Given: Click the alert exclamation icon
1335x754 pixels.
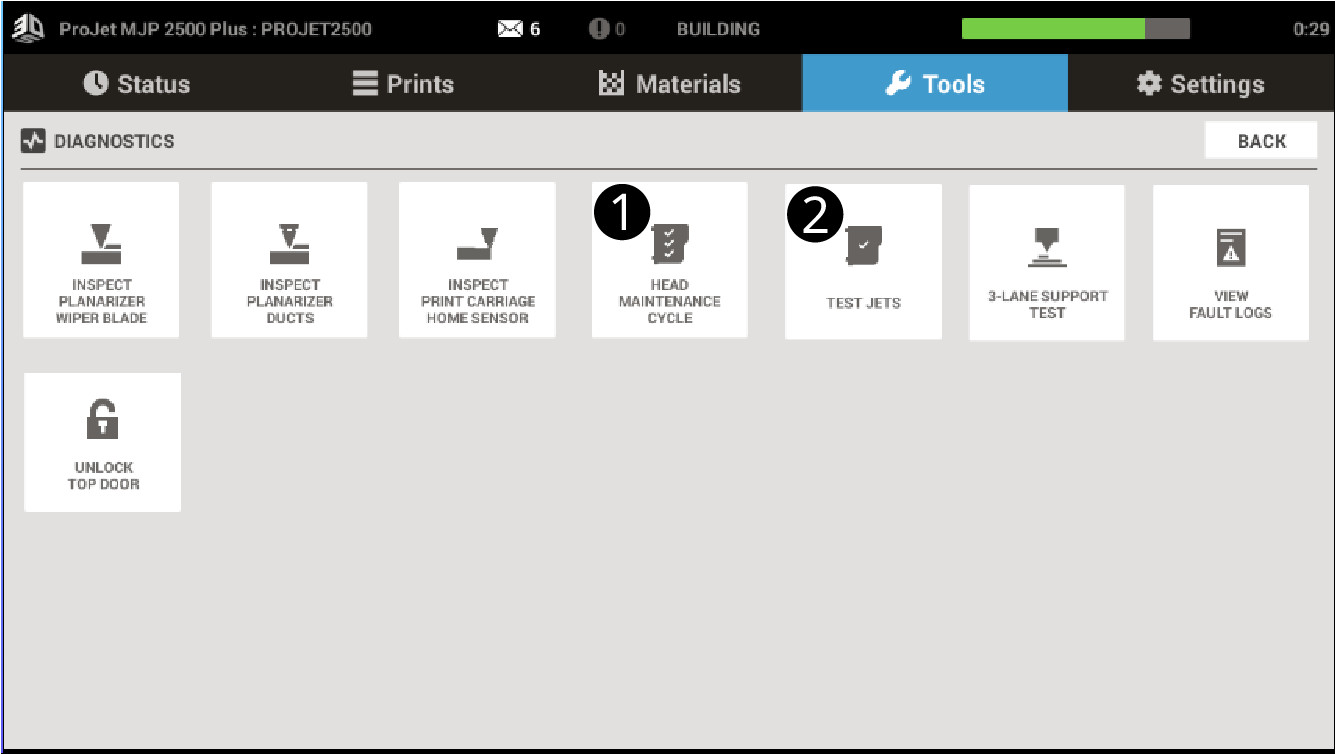Looking at the screenshot, I should (599, 29).
